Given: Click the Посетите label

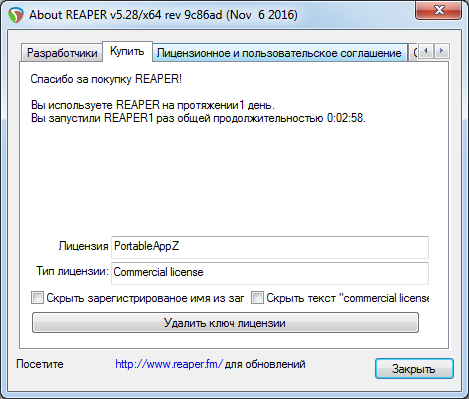Looking at the screenshot, I should (x=40, y=364).
